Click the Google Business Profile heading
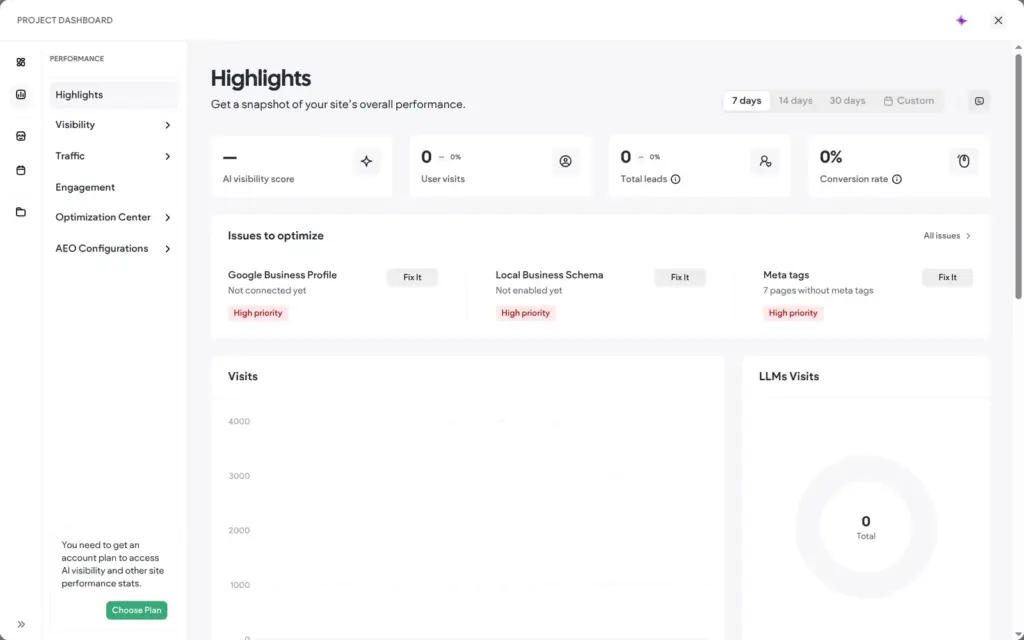This screenshot has width=1024, height=640. coord(282,275)
